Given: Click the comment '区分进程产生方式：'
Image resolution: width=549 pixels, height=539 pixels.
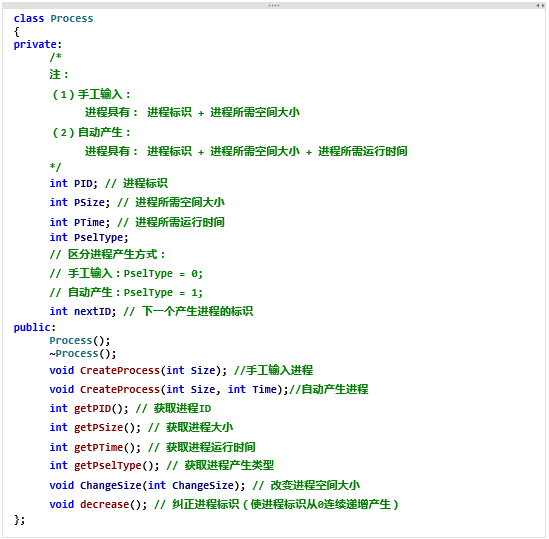Looking at the screenshot, I should tap(117, 254).
